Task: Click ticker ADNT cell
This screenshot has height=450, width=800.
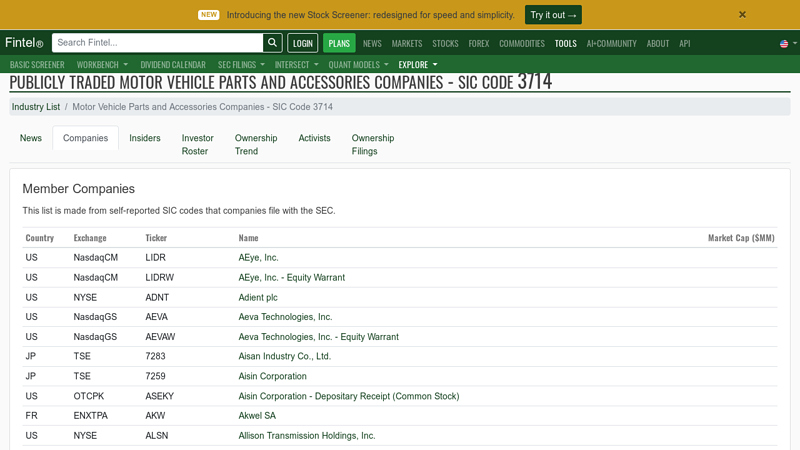Action: pyautogui.click(x=157, y=297)
